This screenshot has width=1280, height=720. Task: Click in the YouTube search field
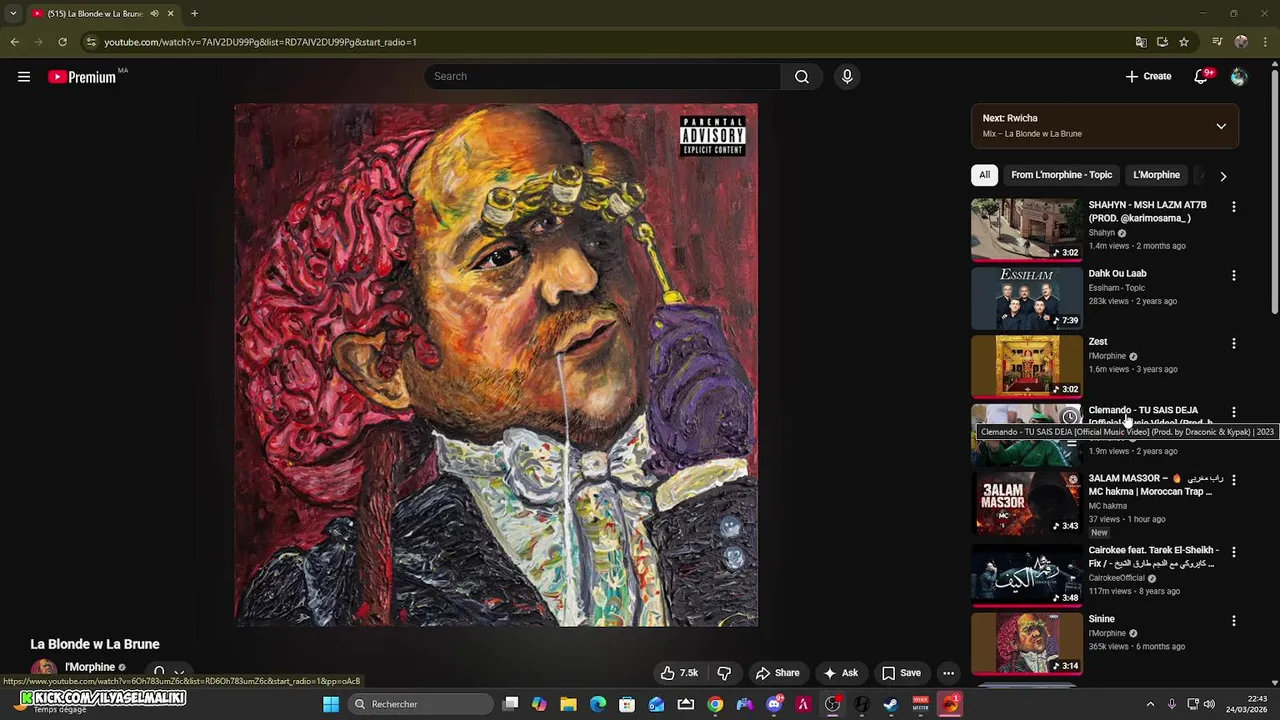605,77
